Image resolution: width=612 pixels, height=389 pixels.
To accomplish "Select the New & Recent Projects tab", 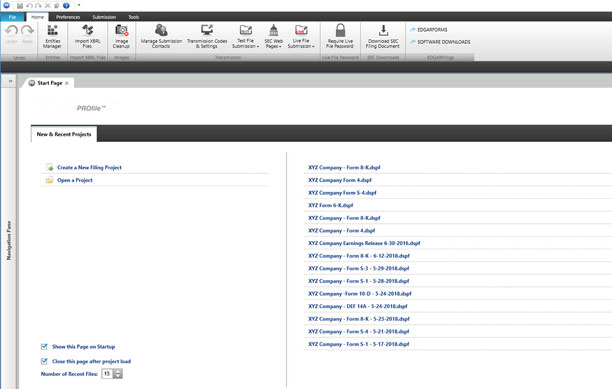I will pyautogui.click(x=64, y=134).
